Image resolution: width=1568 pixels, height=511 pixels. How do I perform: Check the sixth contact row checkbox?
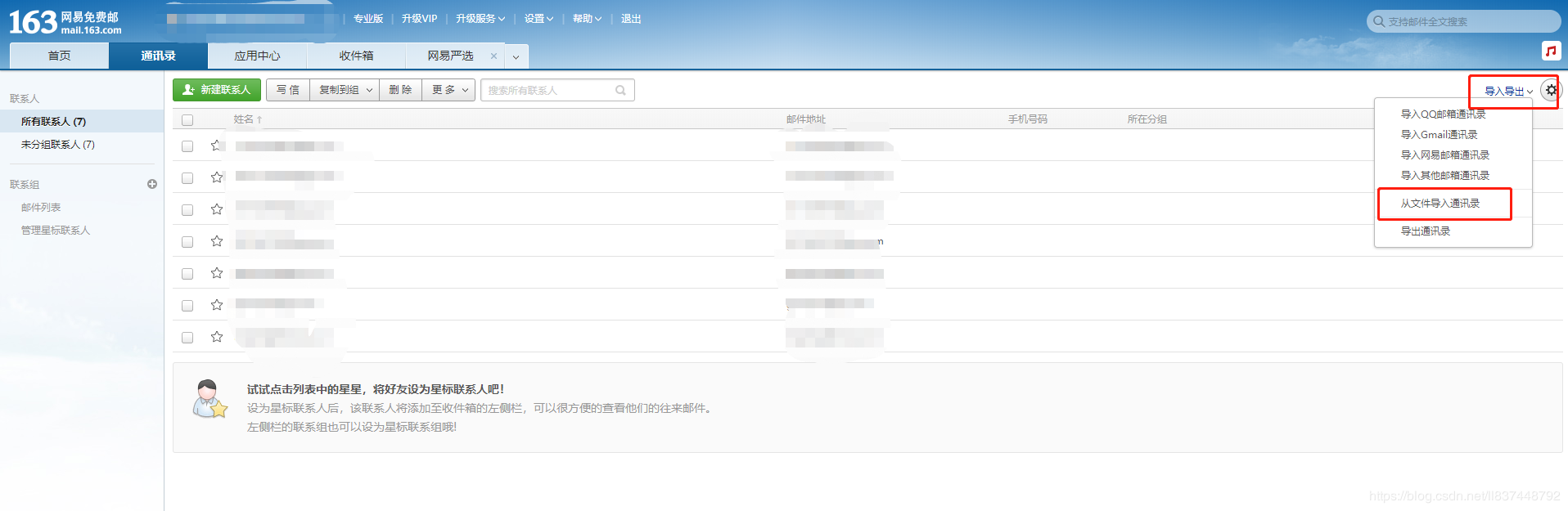(187, 306)
